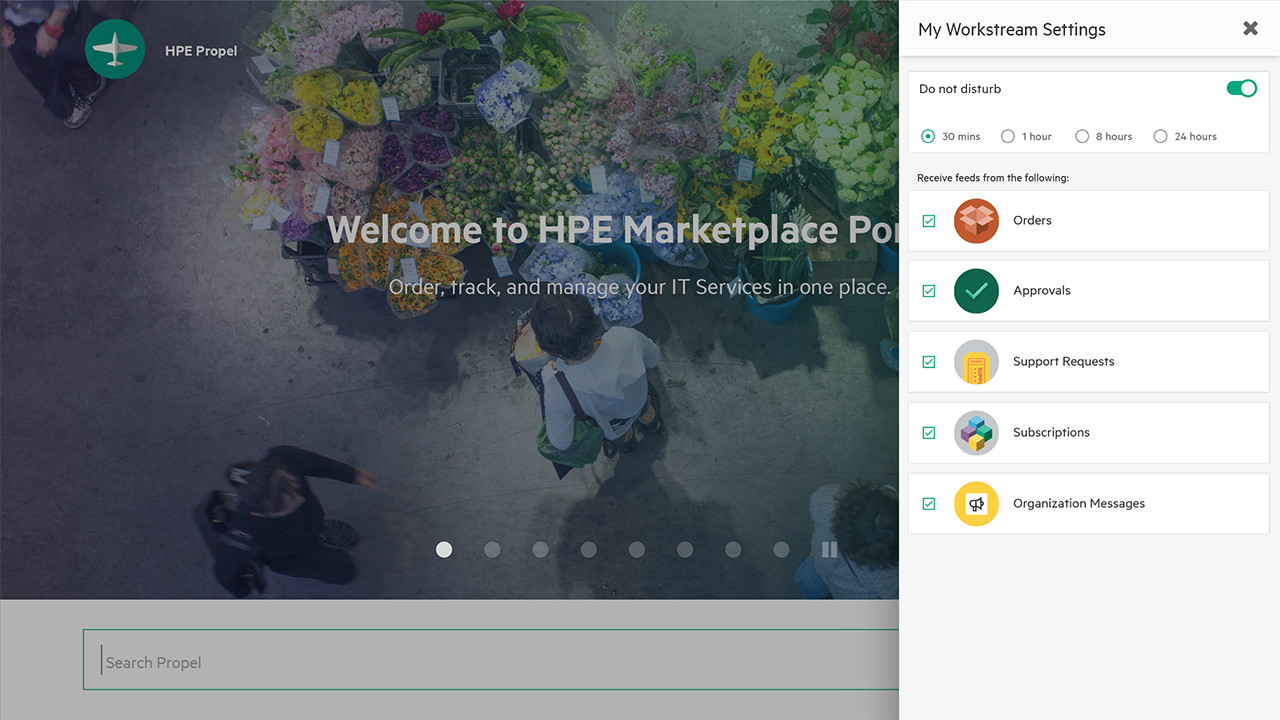This screenshot has width=1280, height=720.
Task: Click the Support Requests label text
Action: click(x=1063, y=362)
